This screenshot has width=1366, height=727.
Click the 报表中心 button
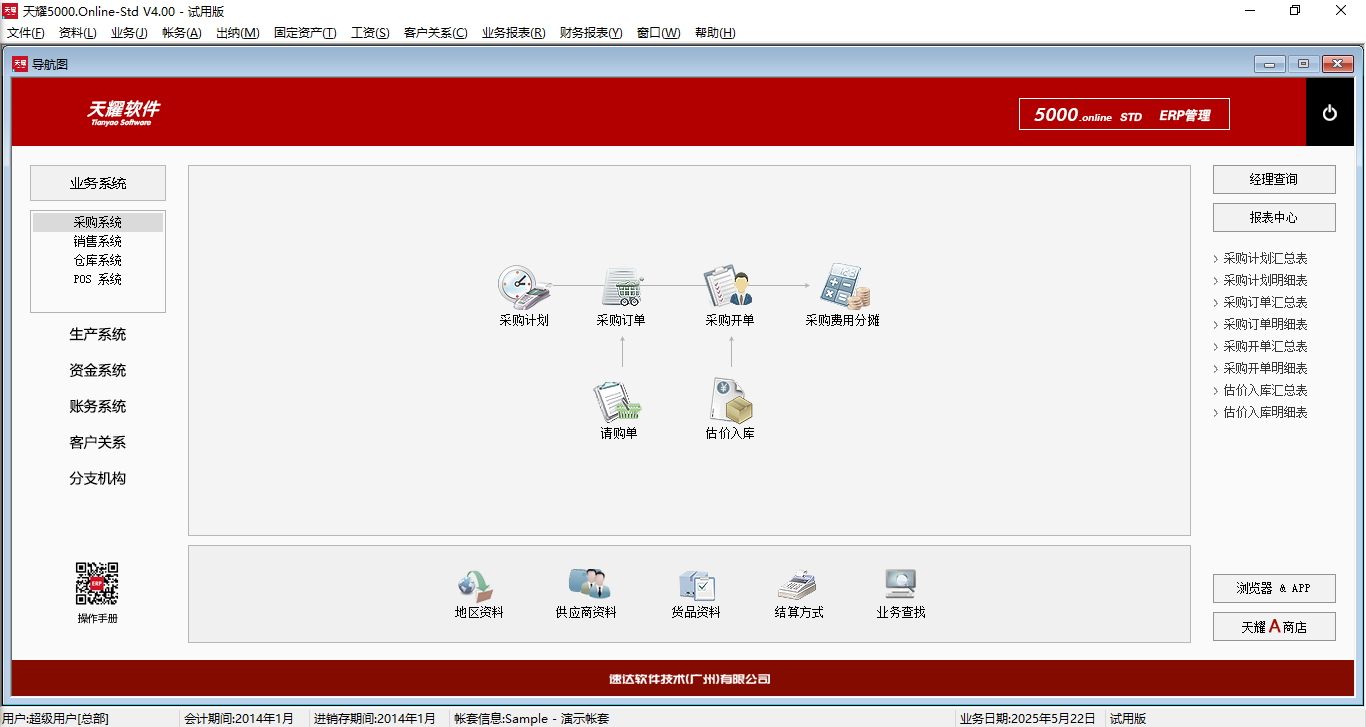tap(1274, 217)
